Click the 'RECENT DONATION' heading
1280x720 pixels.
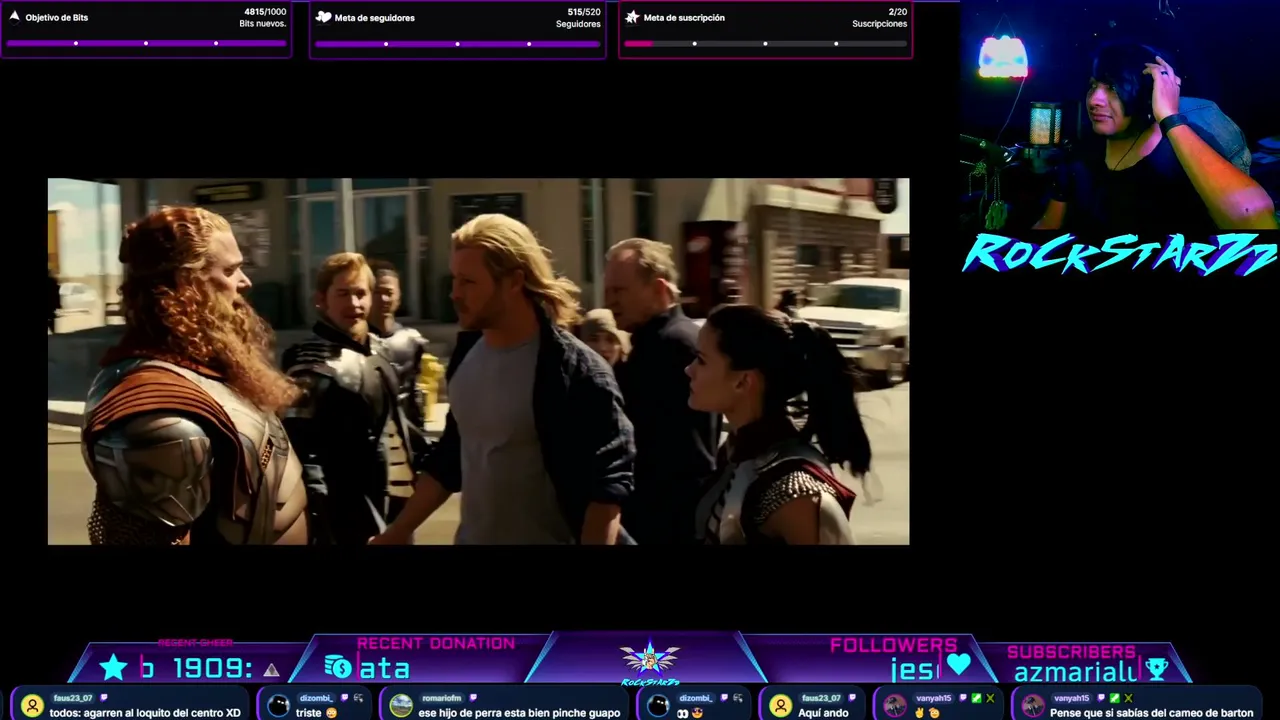coord(436,644)
